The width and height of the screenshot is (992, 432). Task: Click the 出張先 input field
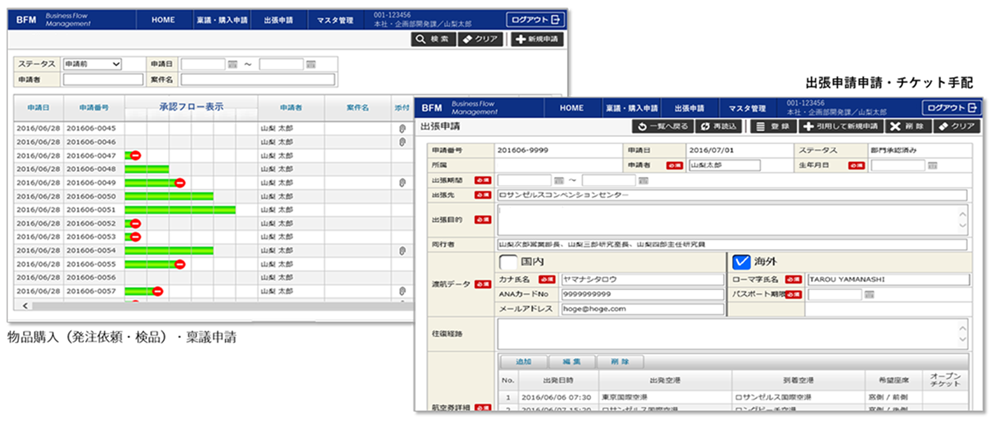coord(730,196)
